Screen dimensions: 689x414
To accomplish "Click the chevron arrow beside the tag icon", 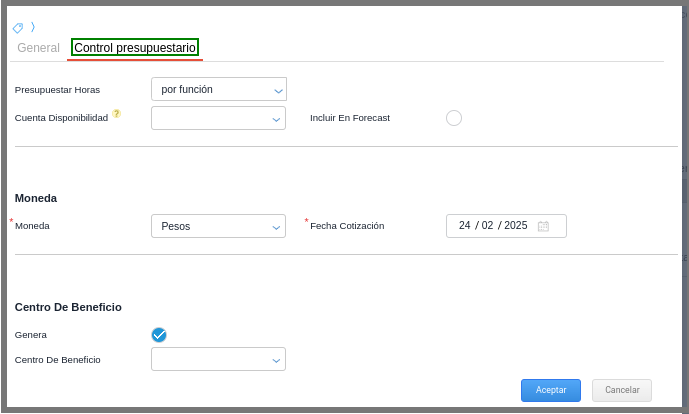I will 33,27.
